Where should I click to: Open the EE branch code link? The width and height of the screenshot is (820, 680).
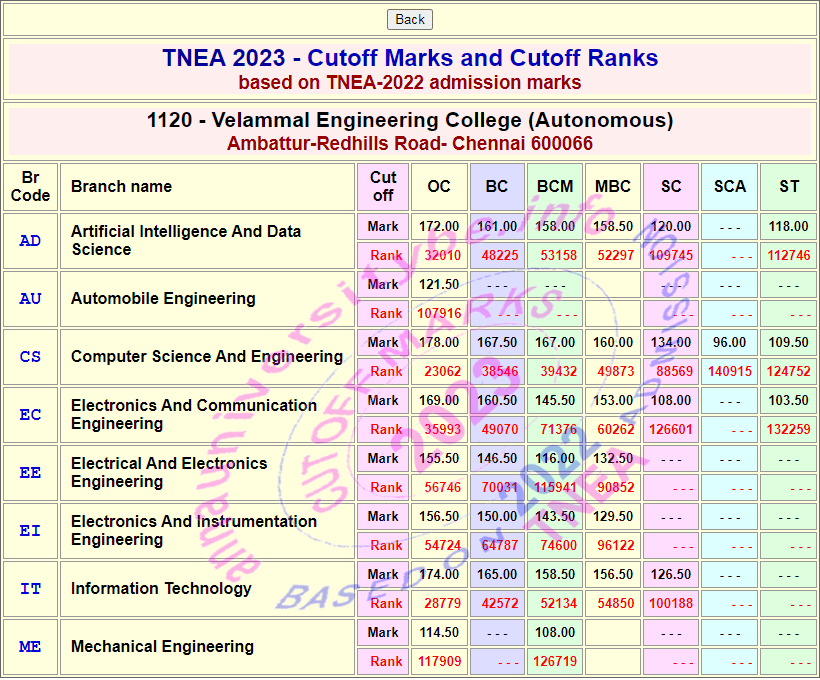pyautogui.click(x=30, y=473)
